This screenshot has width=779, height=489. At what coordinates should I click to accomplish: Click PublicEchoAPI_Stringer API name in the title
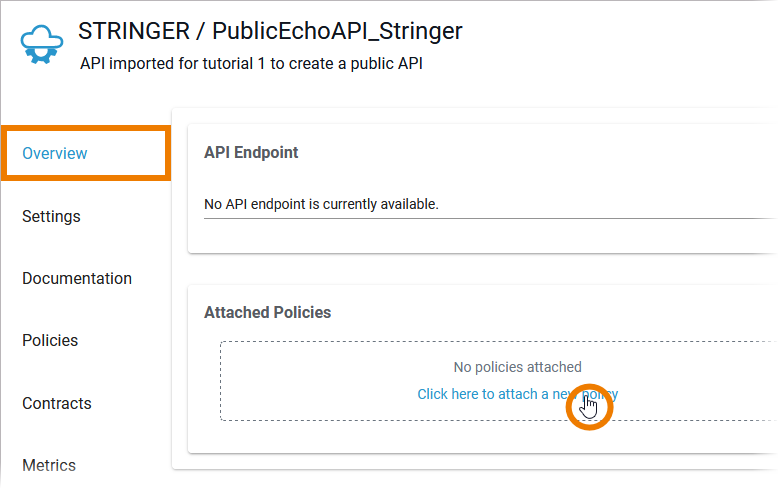click(337, 31)
